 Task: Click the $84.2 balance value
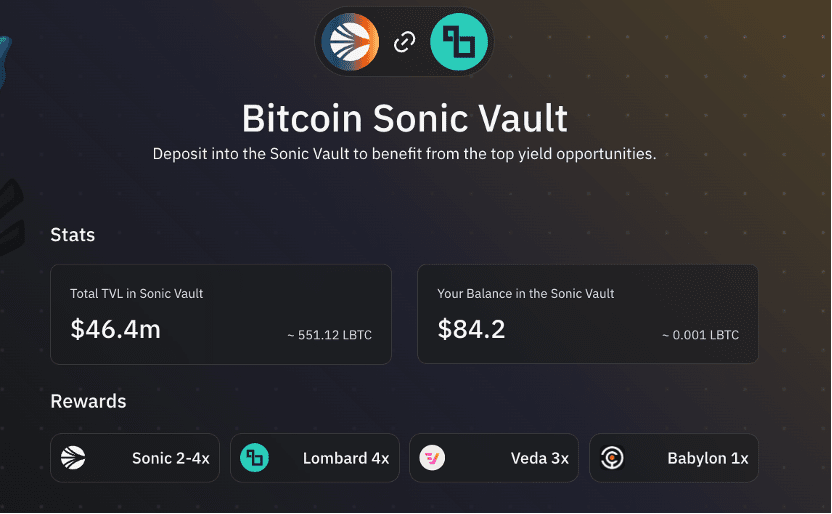coord(471,329)
